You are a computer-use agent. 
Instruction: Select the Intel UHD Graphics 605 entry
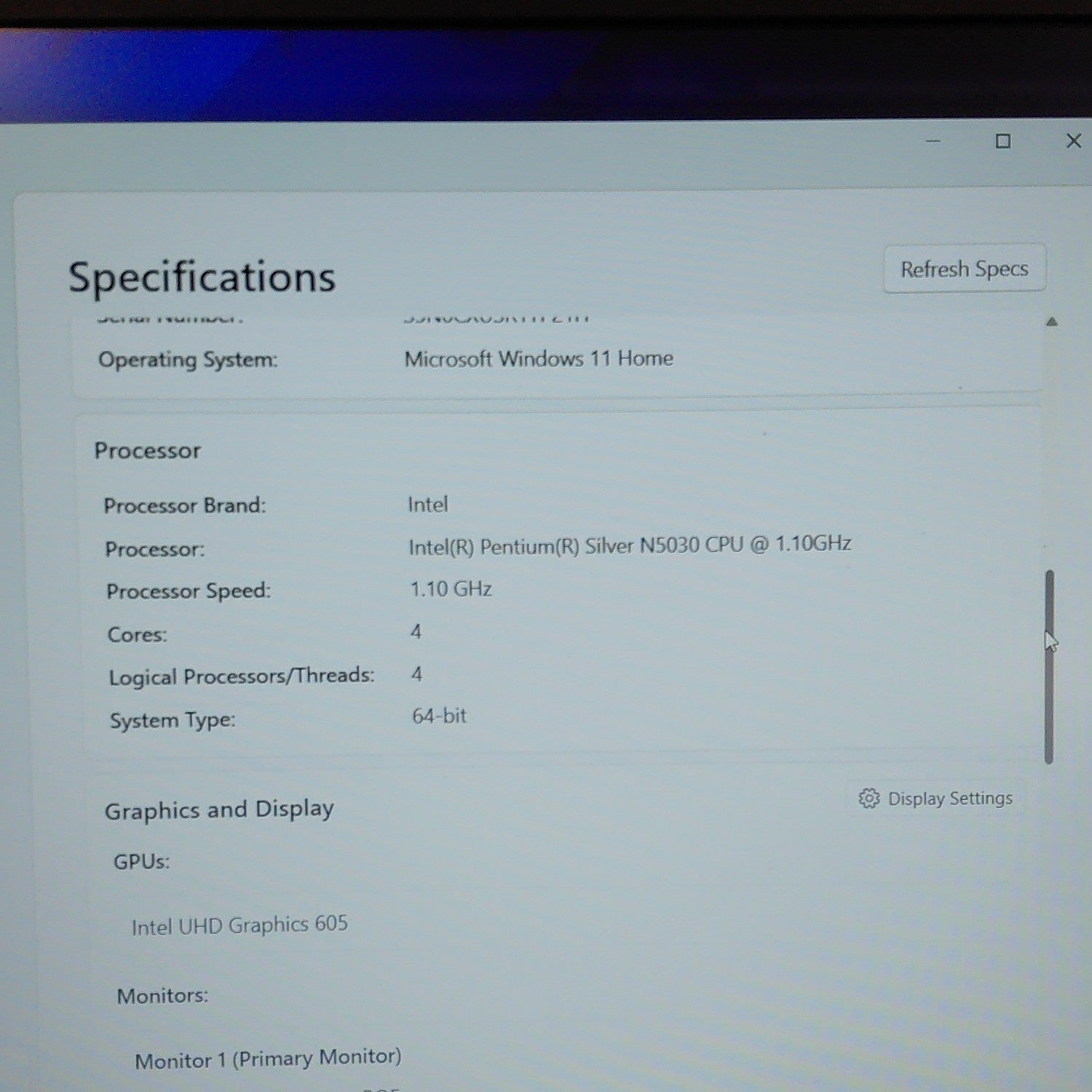pos(240,925)
